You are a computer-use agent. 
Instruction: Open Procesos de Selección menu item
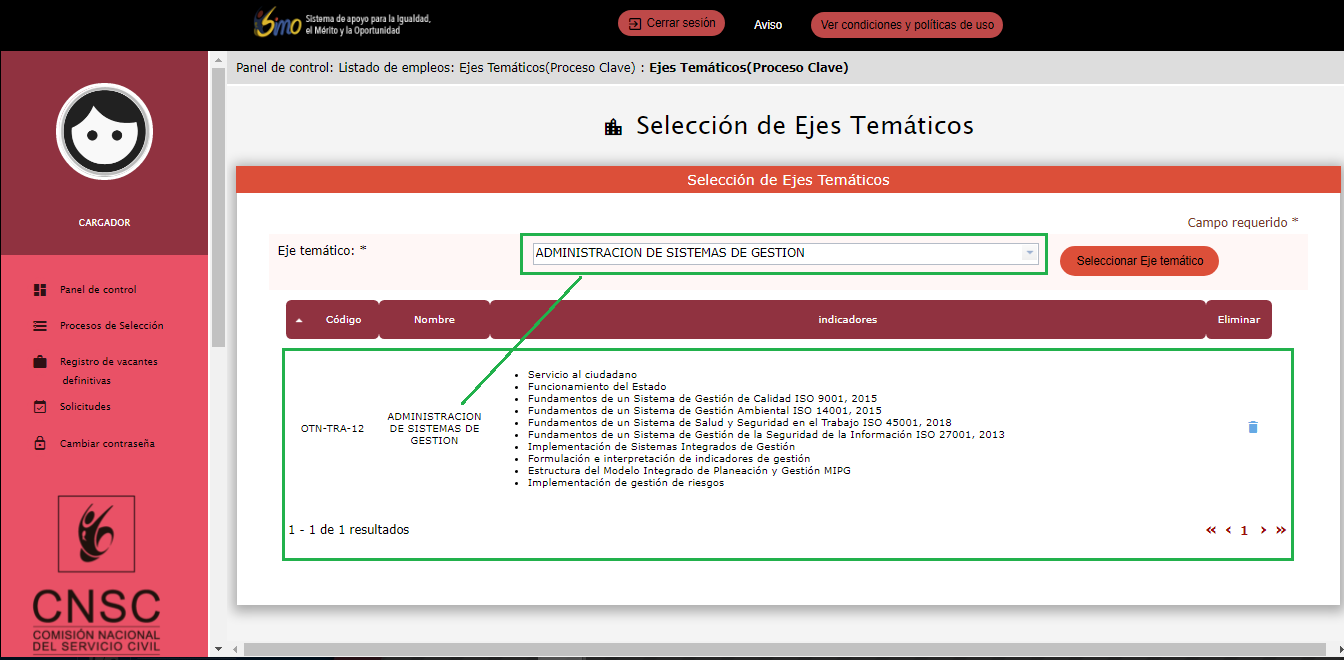tap(111, 326)
